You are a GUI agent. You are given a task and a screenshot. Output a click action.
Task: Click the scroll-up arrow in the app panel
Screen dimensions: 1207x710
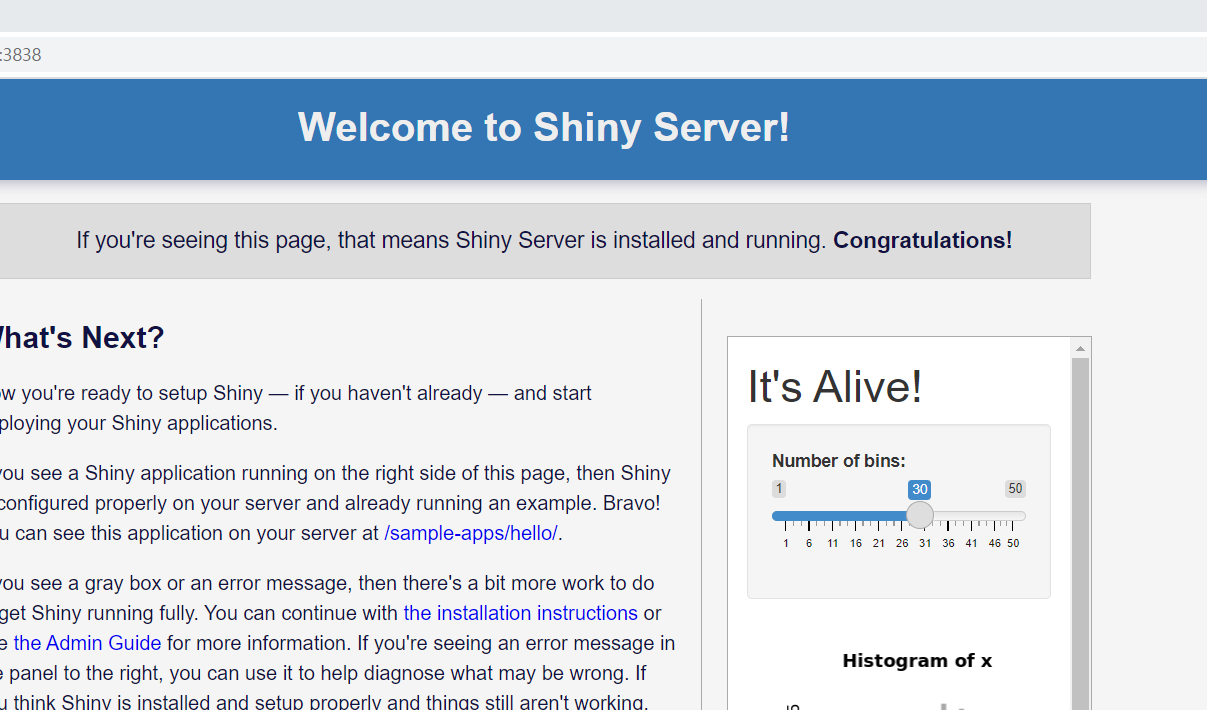tap(1080, 349)
